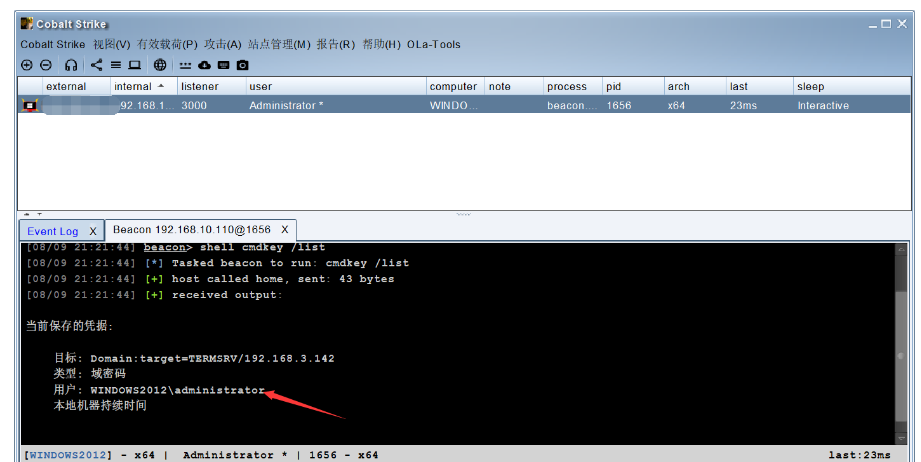Click the beacon process cell
Image resolution: width=921 pixels, height=462 pixels.
coord(572,106)
